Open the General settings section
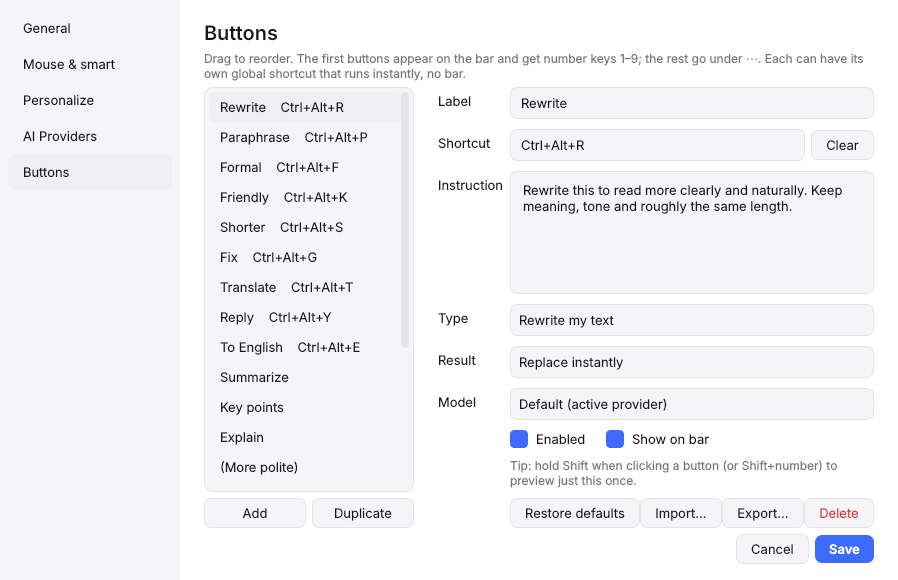Screen dimensions: 898x580 [90, 29]
